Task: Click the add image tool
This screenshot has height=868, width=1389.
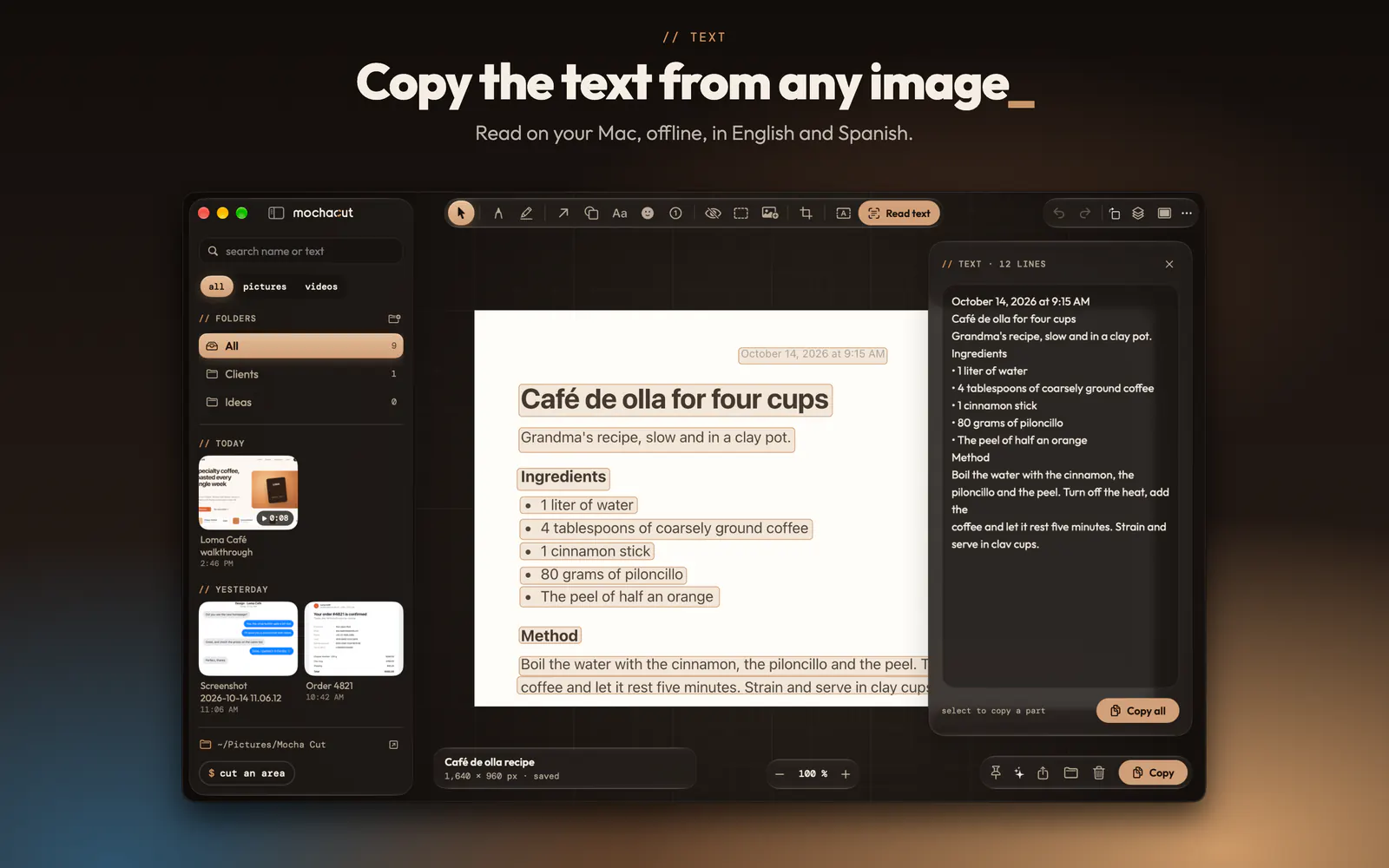Action: point(770,213)
